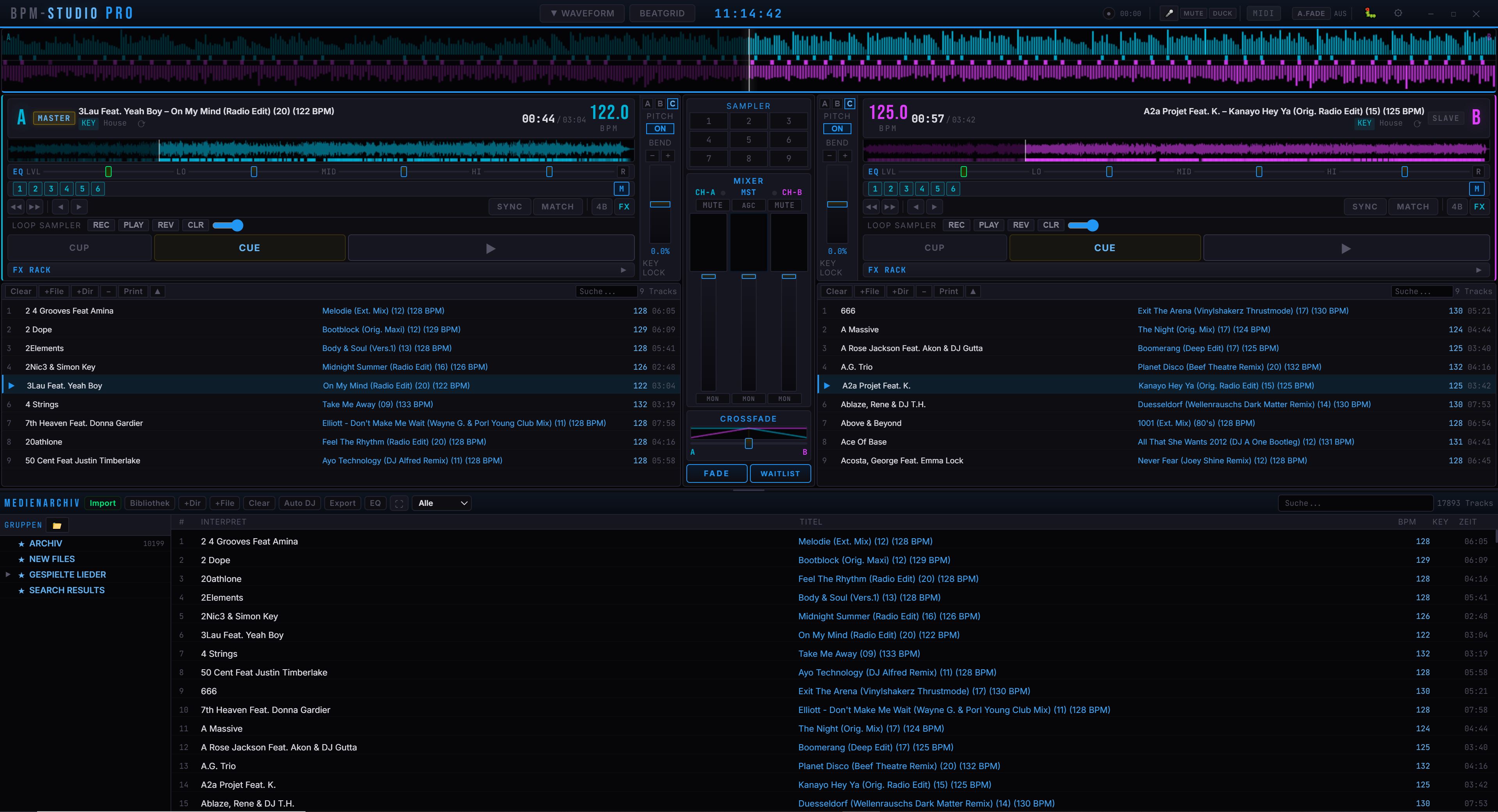Select the microphone icon in the title bar
1498x812 pixels.
point(1169,13)
